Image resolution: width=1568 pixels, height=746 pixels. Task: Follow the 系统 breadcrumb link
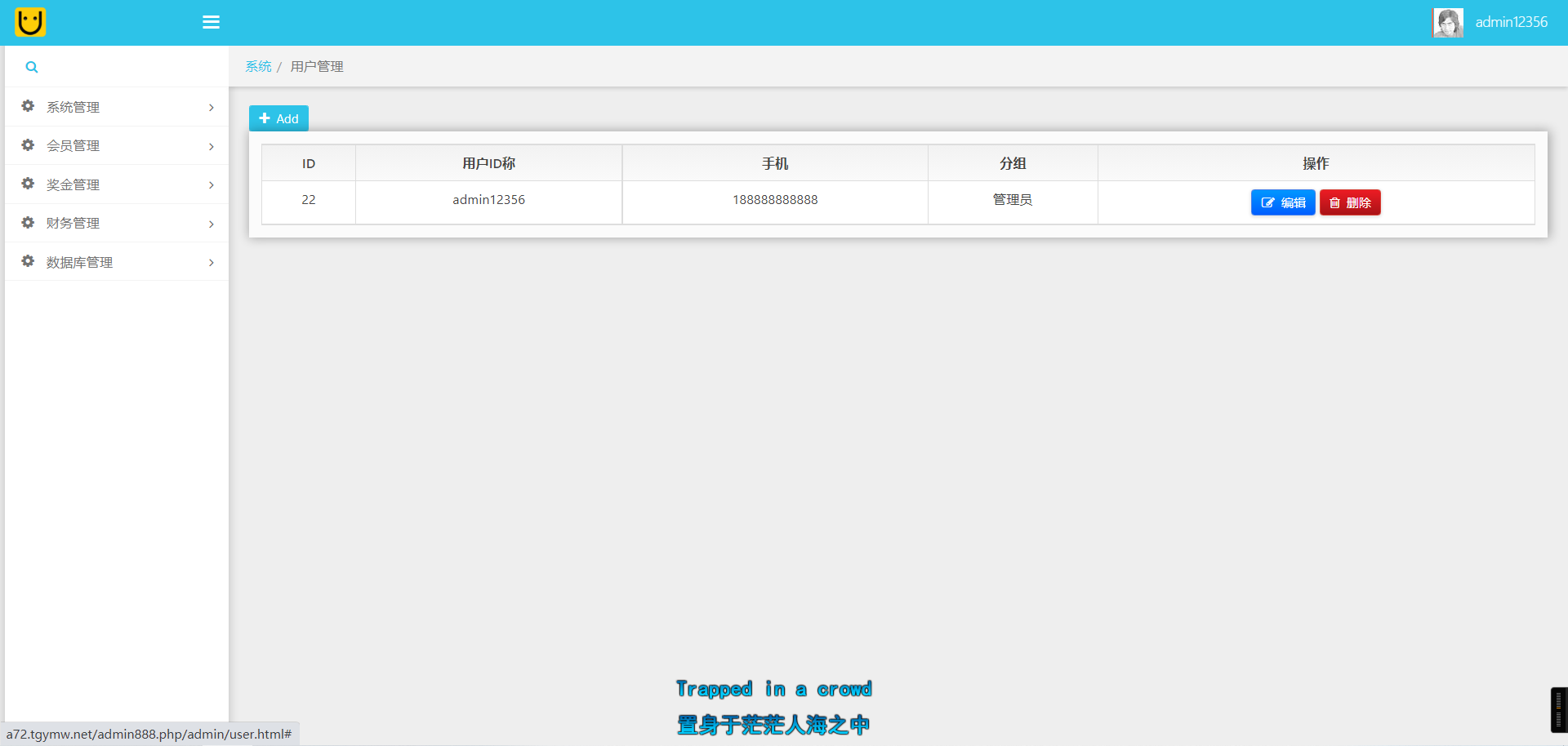coord(258,66)
